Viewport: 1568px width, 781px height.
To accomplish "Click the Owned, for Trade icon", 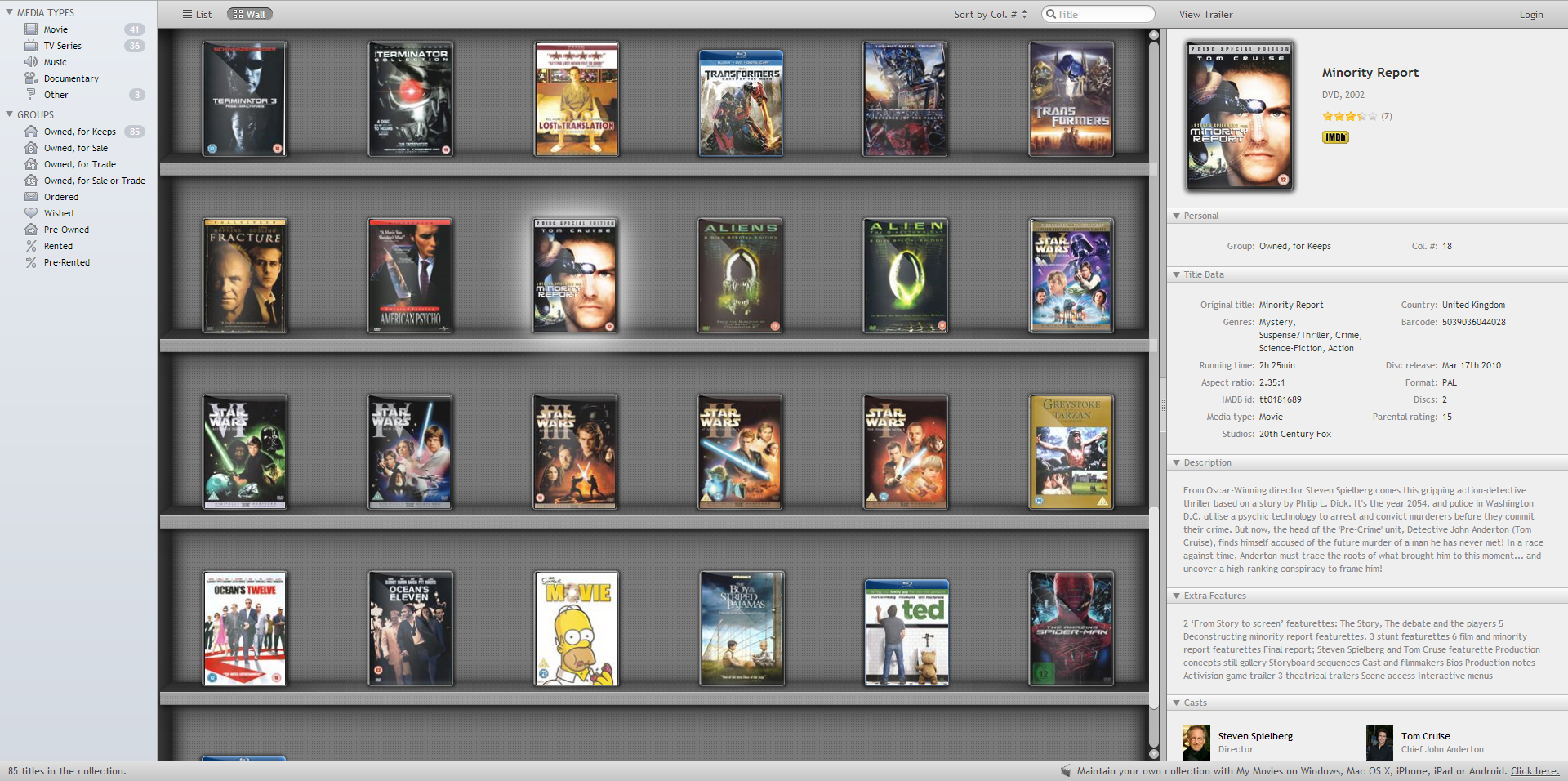I will (31, 164).
